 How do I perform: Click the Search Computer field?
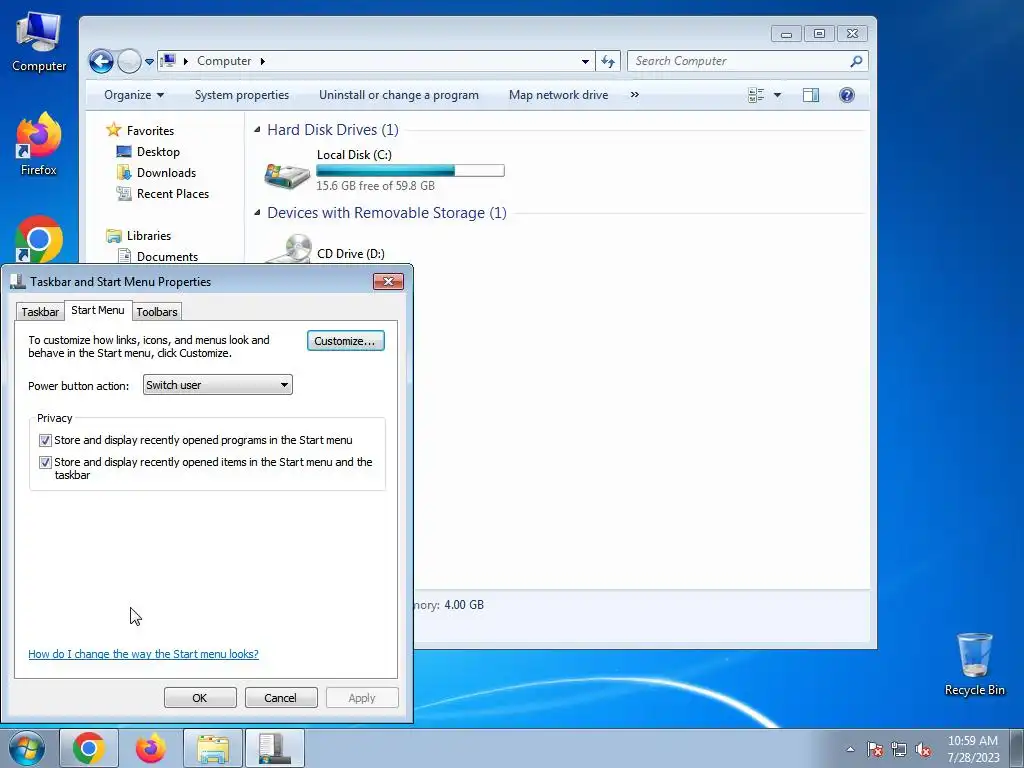738,61
